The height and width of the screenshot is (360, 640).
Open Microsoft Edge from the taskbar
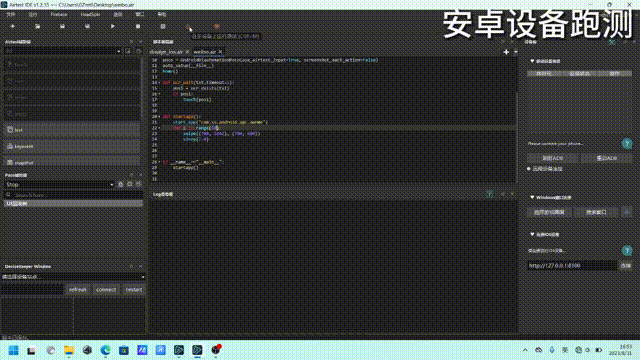coord(105,350)
